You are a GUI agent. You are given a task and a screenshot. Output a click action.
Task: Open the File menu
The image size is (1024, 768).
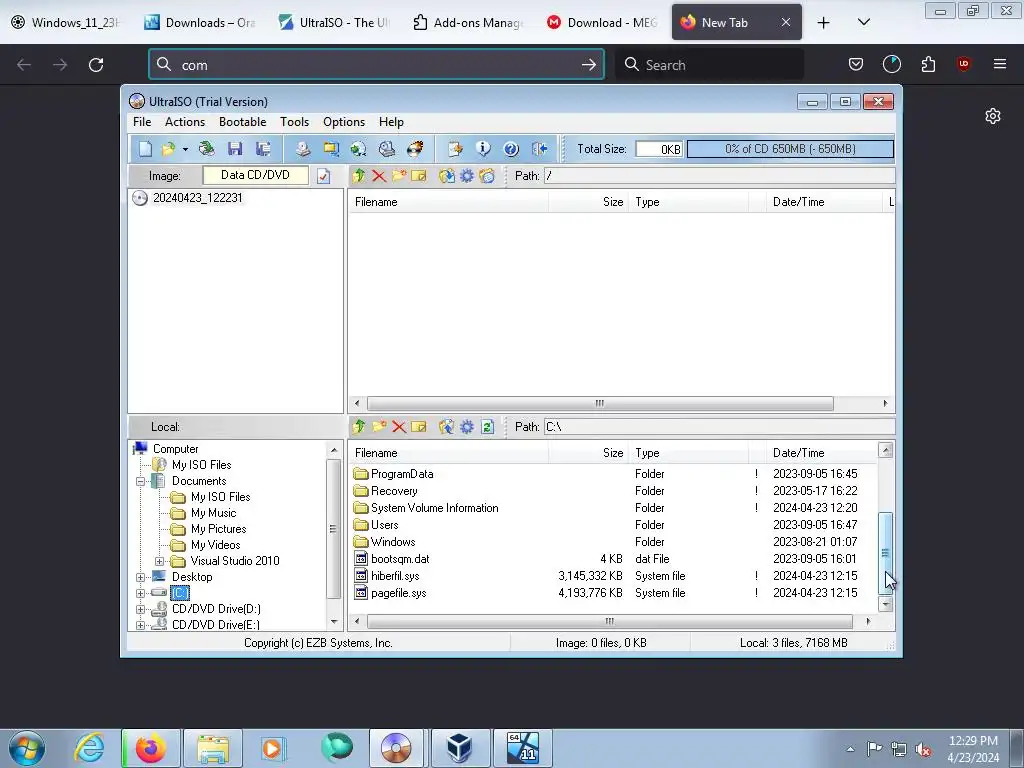pos(142,122)
